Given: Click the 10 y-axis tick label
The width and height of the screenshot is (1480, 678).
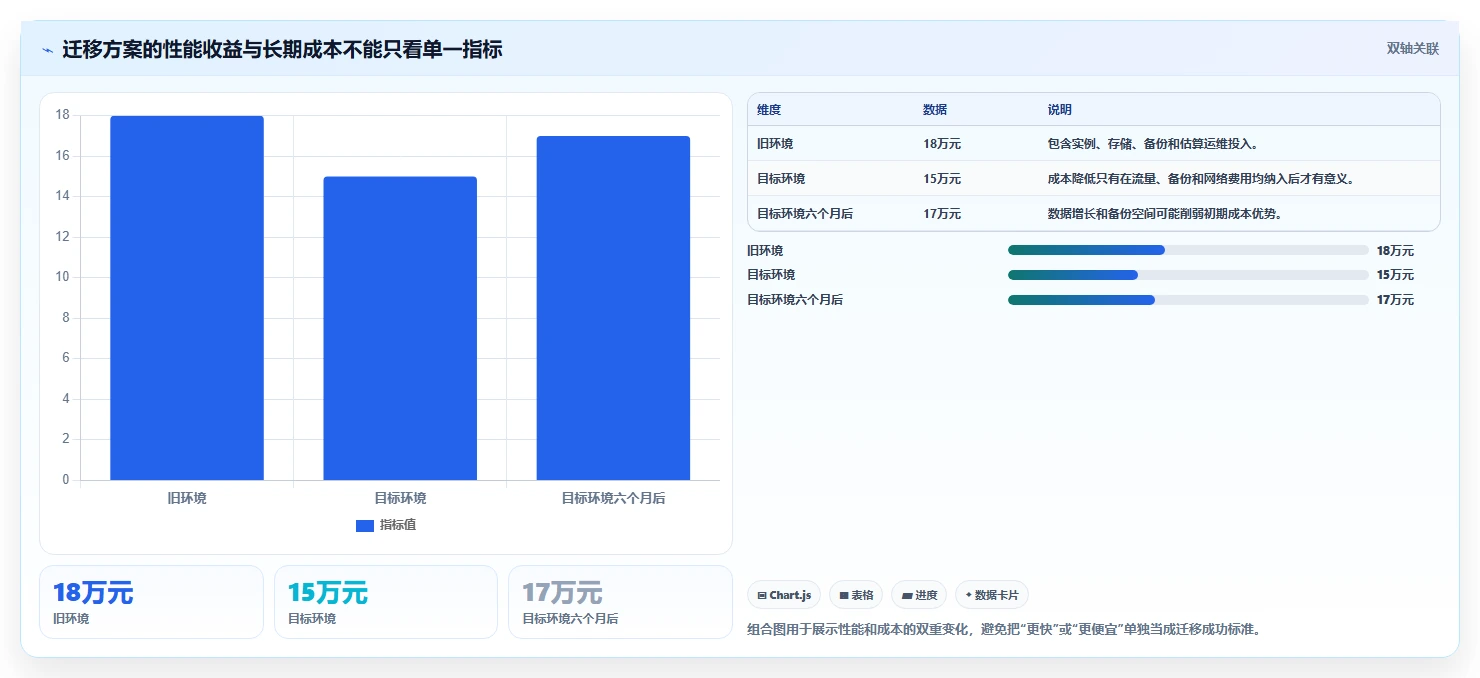Looking at the screenshot, I should click(62, 277).
